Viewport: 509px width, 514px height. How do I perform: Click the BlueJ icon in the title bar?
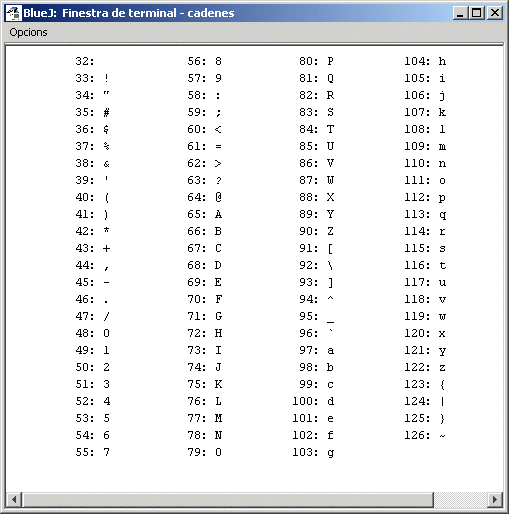(14, 13)
